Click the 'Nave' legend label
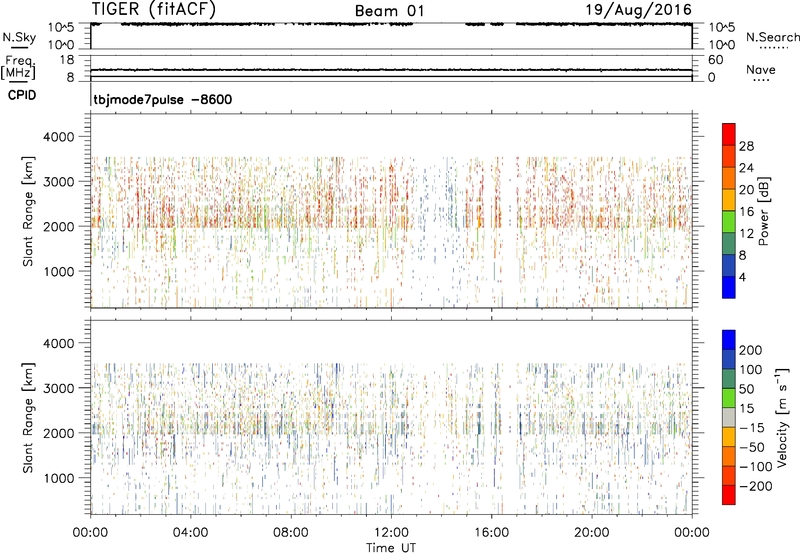This screenshot has height=554, width=800. tap(761, 69)
